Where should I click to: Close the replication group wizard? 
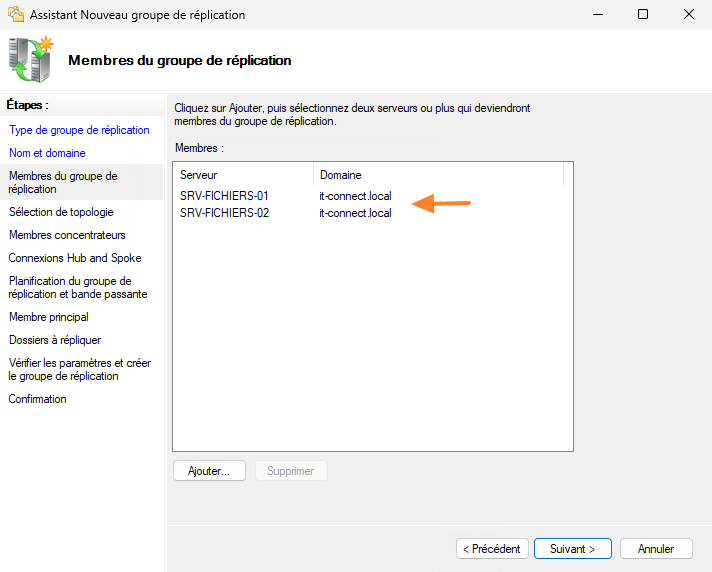point(689,15)
